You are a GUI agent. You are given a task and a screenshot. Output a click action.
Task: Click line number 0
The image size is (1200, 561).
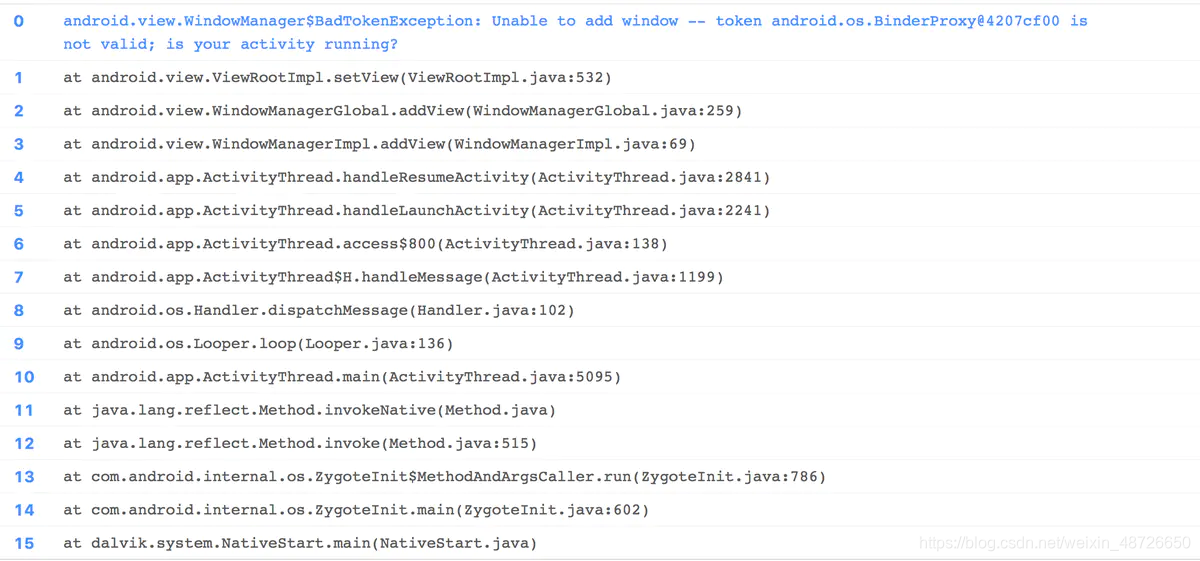19,21
